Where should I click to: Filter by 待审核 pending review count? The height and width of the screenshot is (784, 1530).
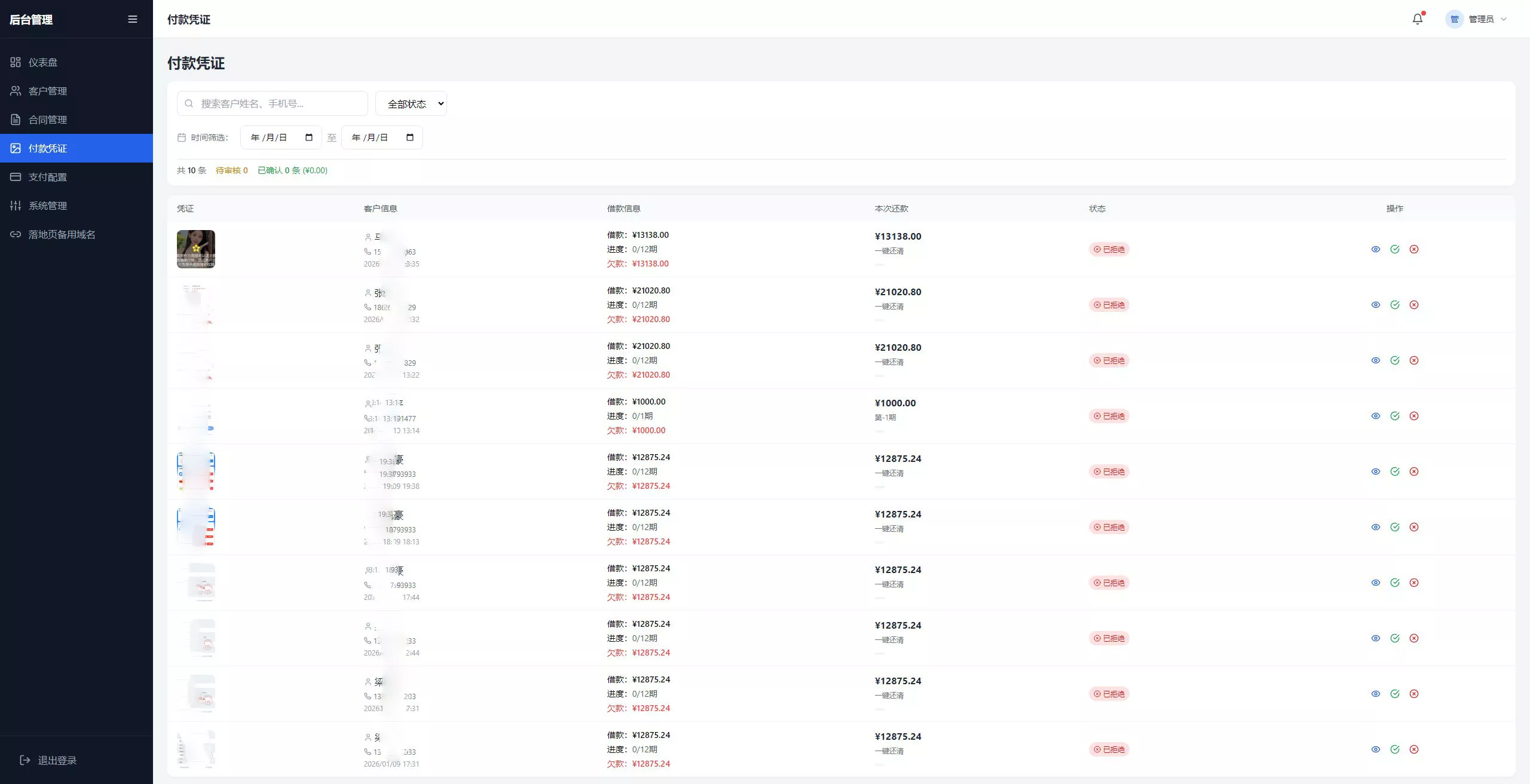click(232, 170)
